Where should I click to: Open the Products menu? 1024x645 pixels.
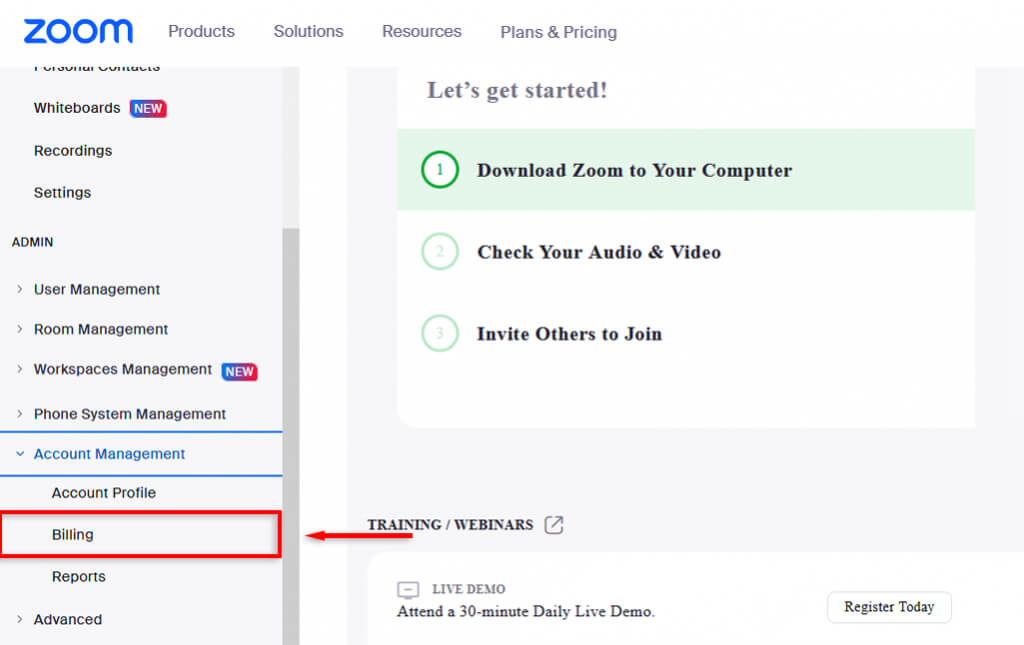tap(201, 31)
